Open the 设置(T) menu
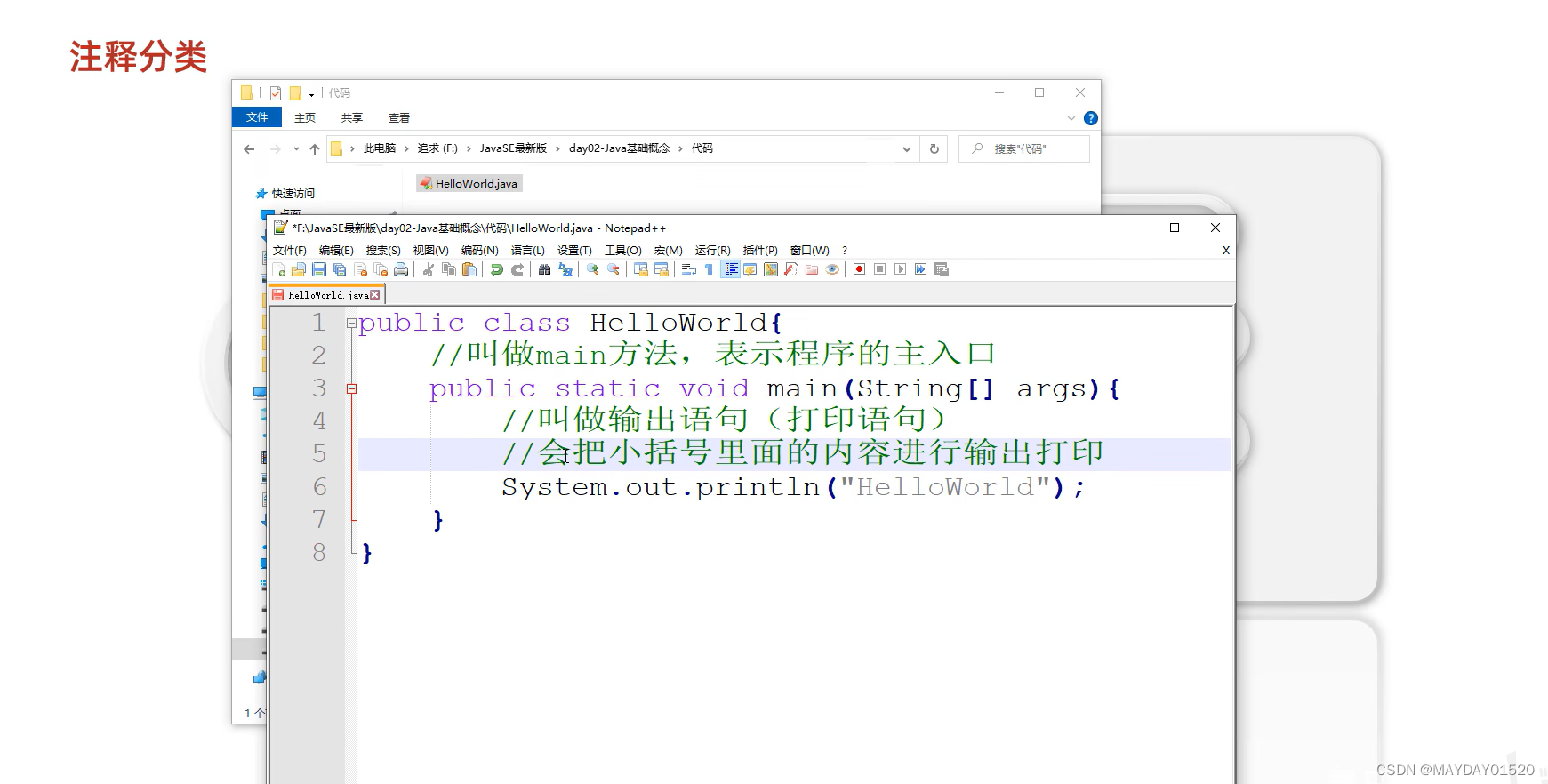The height and width of the screenshot is (784, 1548). [x=574, y=251]
